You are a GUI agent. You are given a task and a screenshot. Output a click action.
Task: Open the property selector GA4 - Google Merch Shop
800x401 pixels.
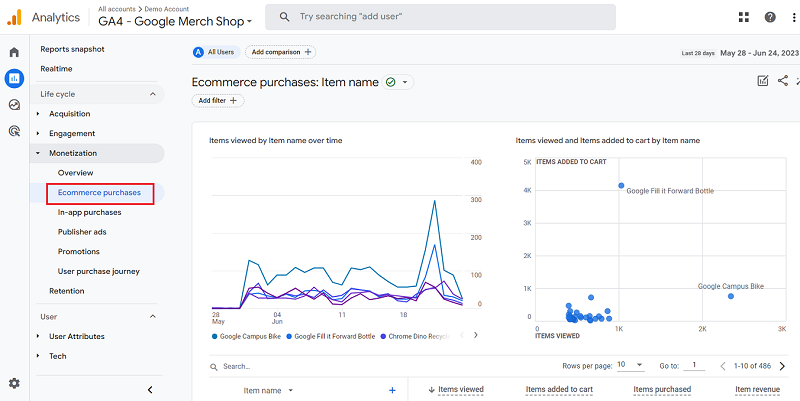[x=176, y=21]
